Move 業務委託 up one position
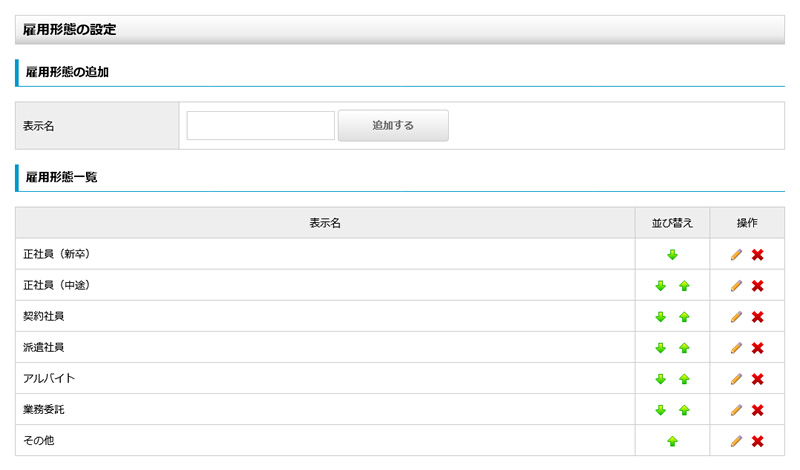The height and width of the screenshot is (470, 800). 684,410
